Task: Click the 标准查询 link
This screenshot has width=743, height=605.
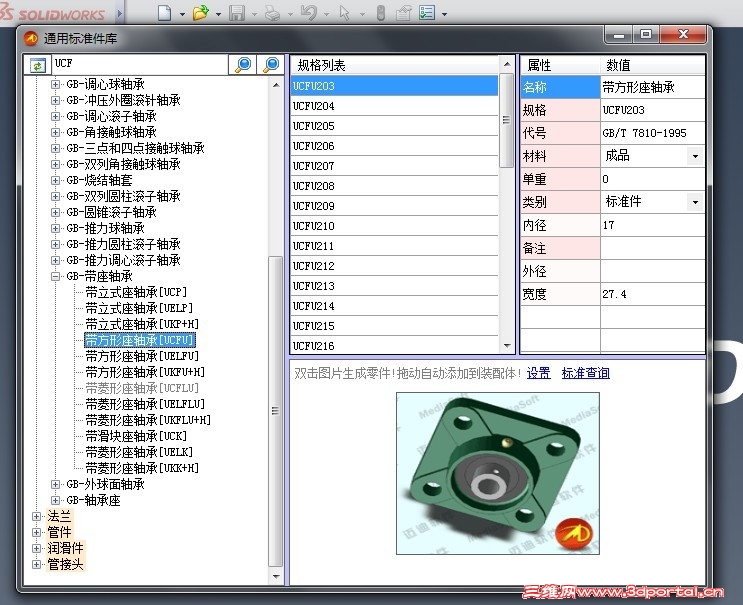Action: point(586,373)
